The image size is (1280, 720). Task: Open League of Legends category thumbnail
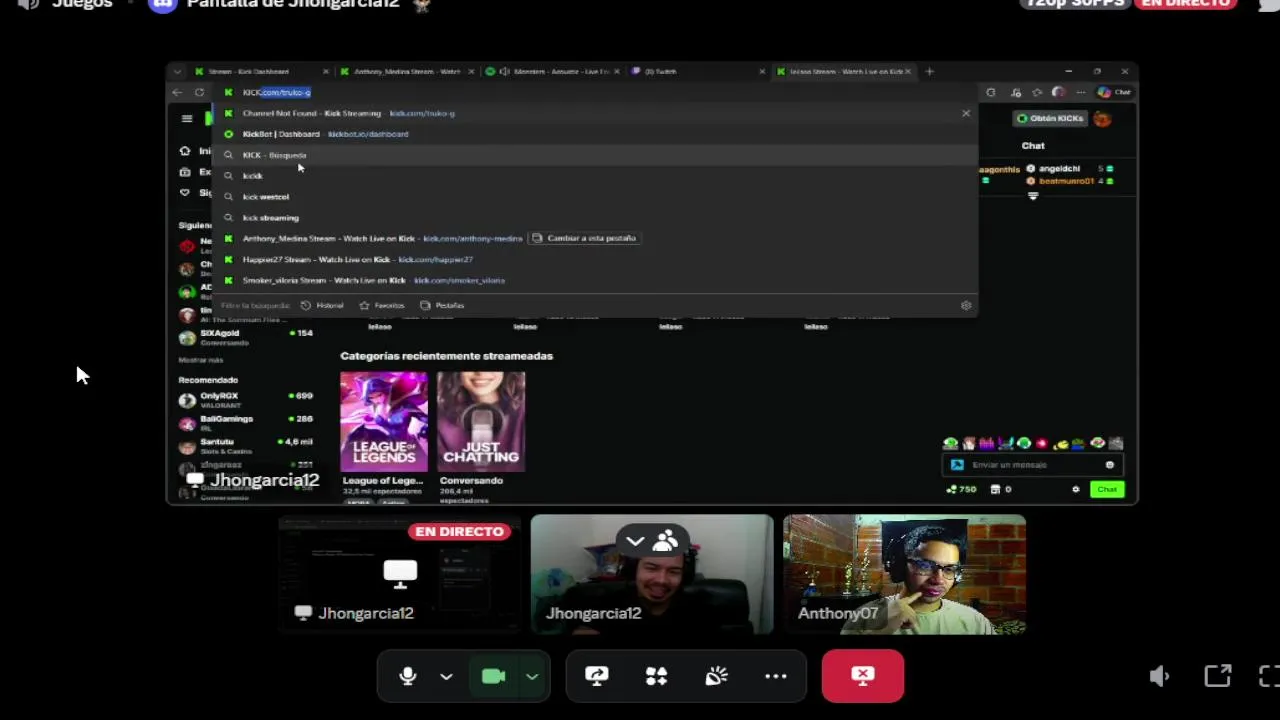(x=384, y=421)
